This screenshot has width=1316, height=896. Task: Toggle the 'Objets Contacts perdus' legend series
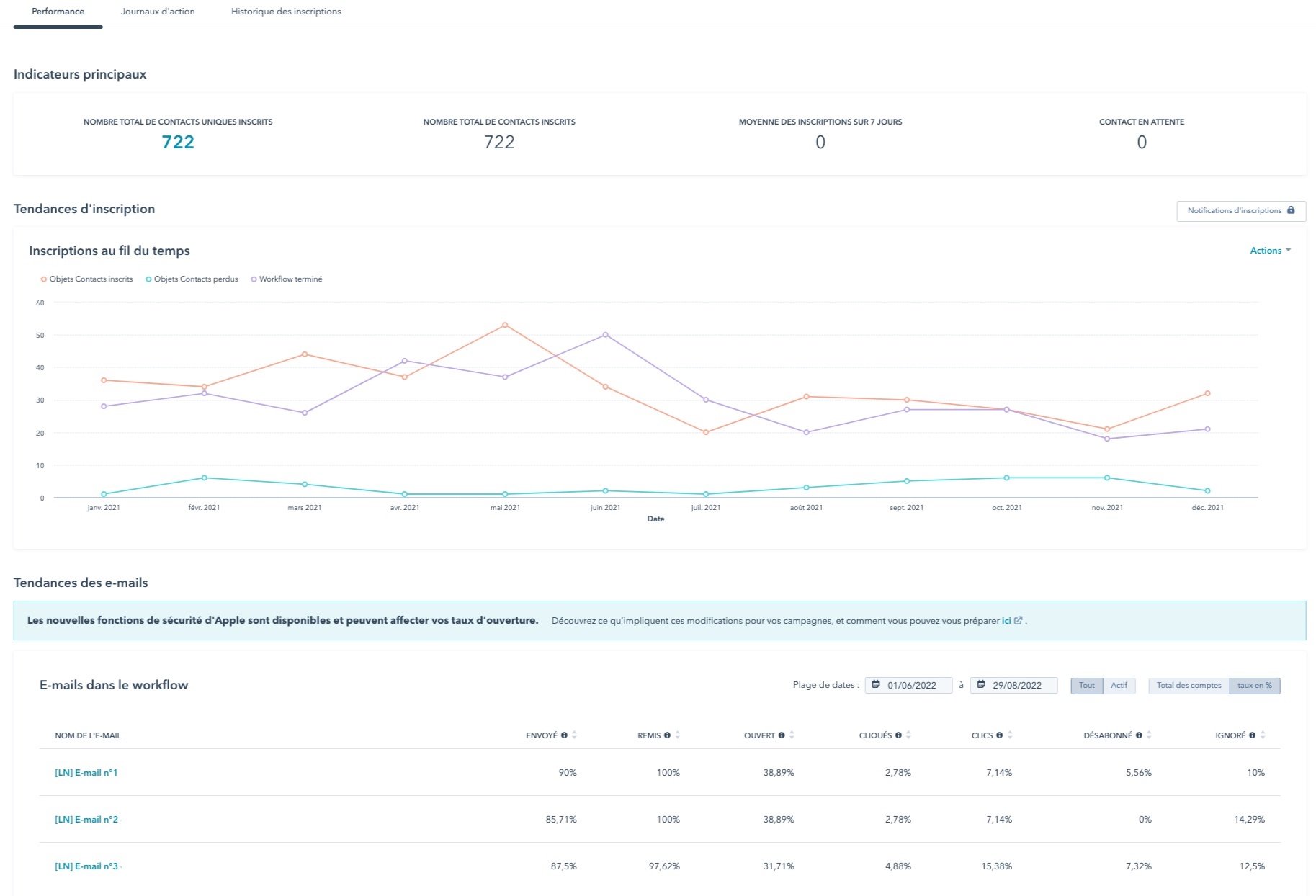pos(192,279)
